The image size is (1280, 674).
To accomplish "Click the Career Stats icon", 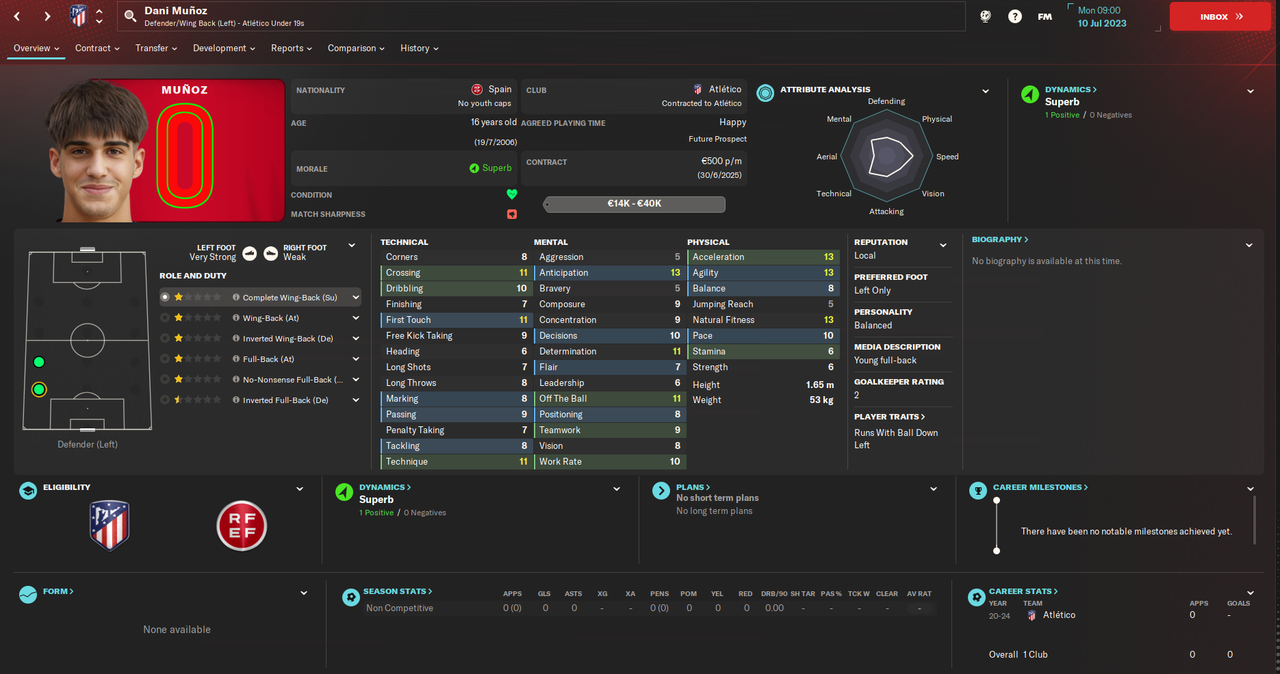I will (x=977, y=596).
